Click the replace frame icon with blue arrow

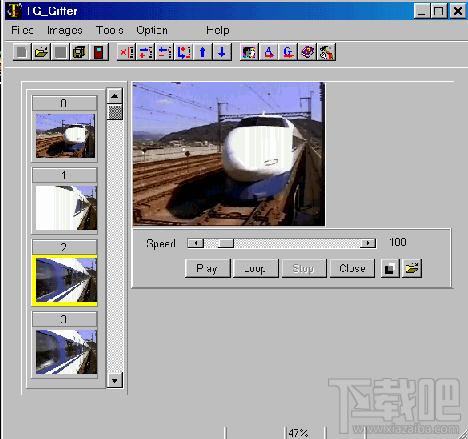pyautogui.click(x=184, y=52)
